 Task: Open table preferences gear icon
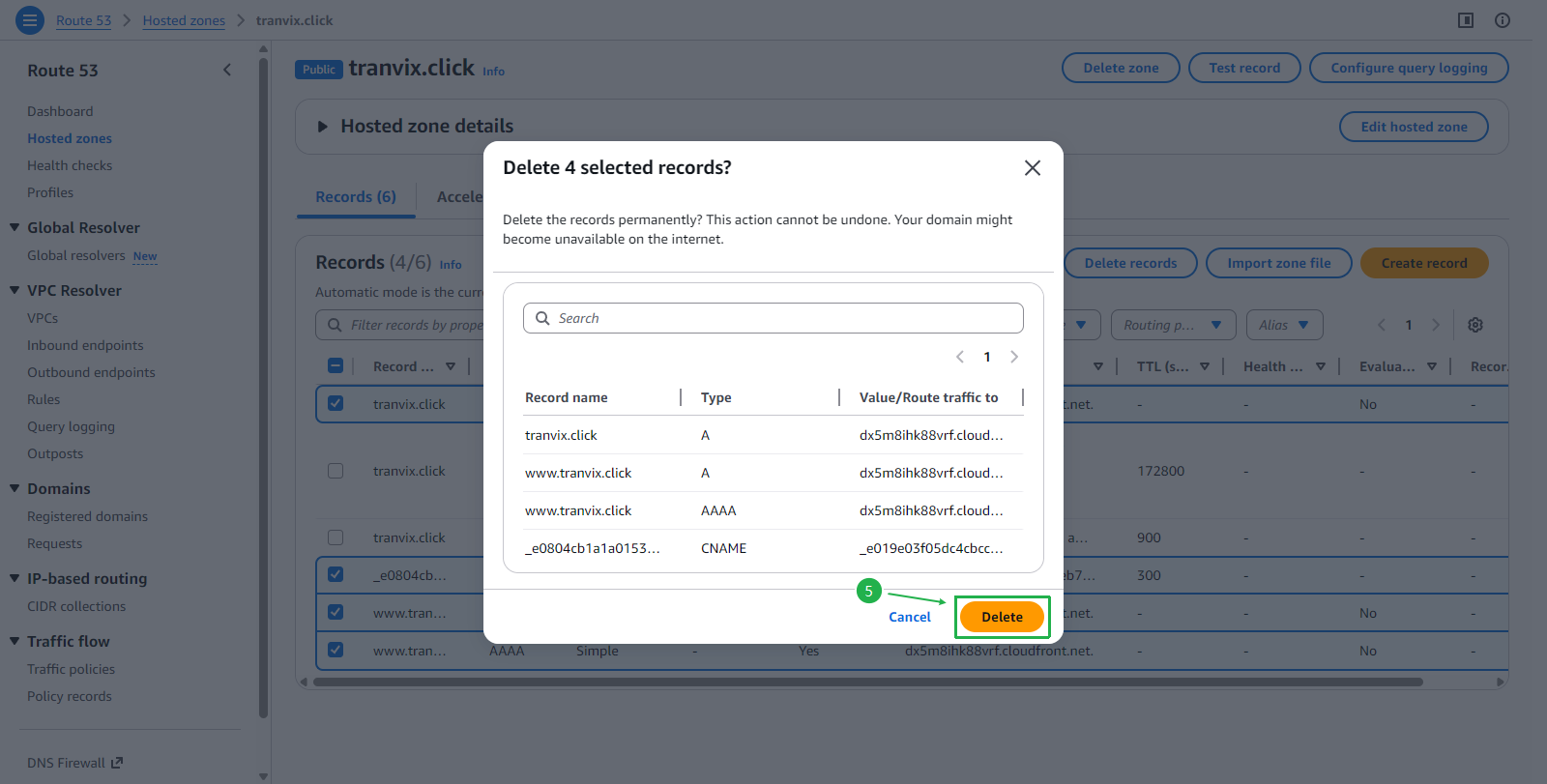tap(1475, 325)
